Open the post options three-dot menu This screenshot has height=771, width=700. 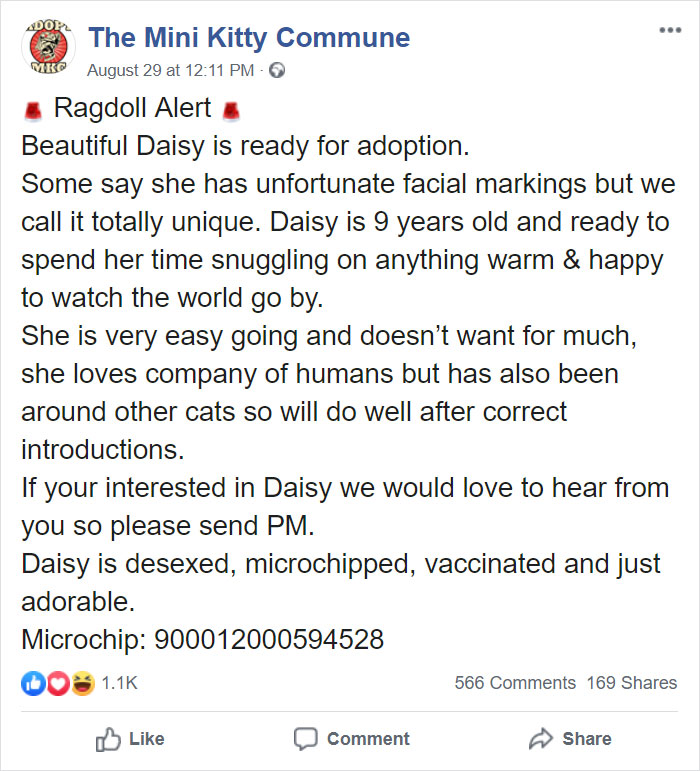click(x=668, y=31)
